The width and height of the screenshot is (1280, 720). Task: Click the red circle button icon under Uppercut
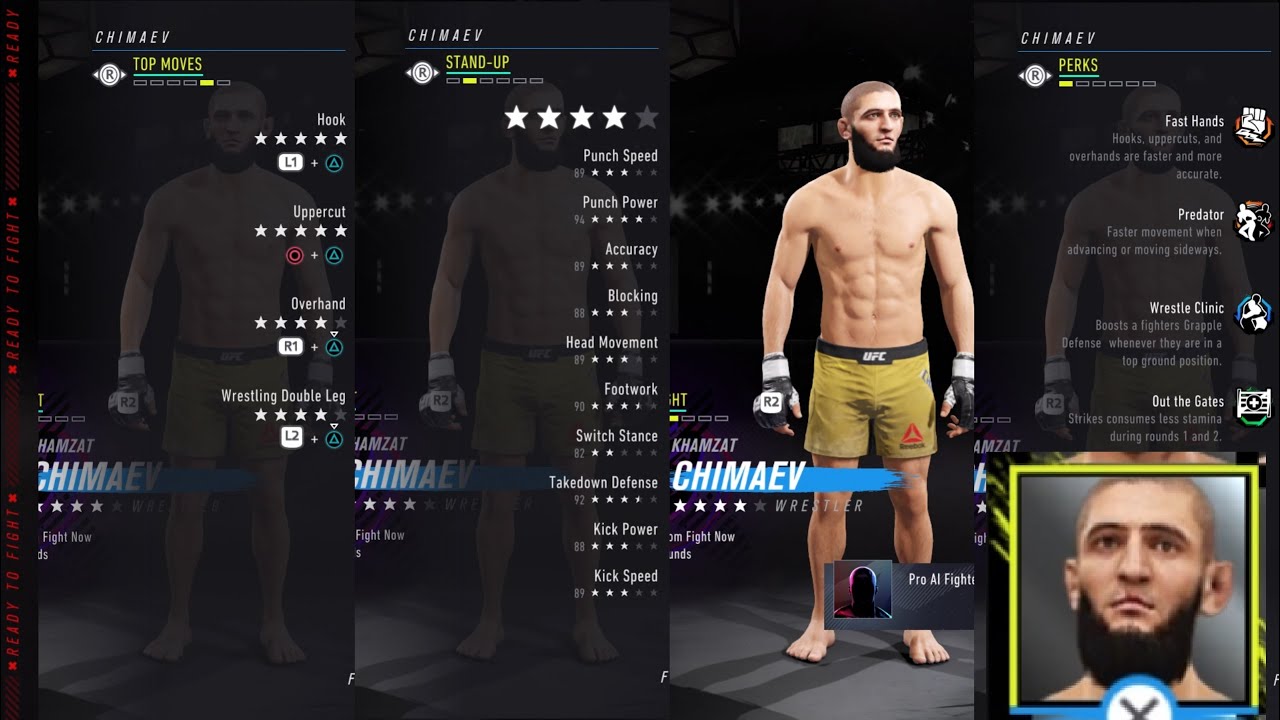294,256
